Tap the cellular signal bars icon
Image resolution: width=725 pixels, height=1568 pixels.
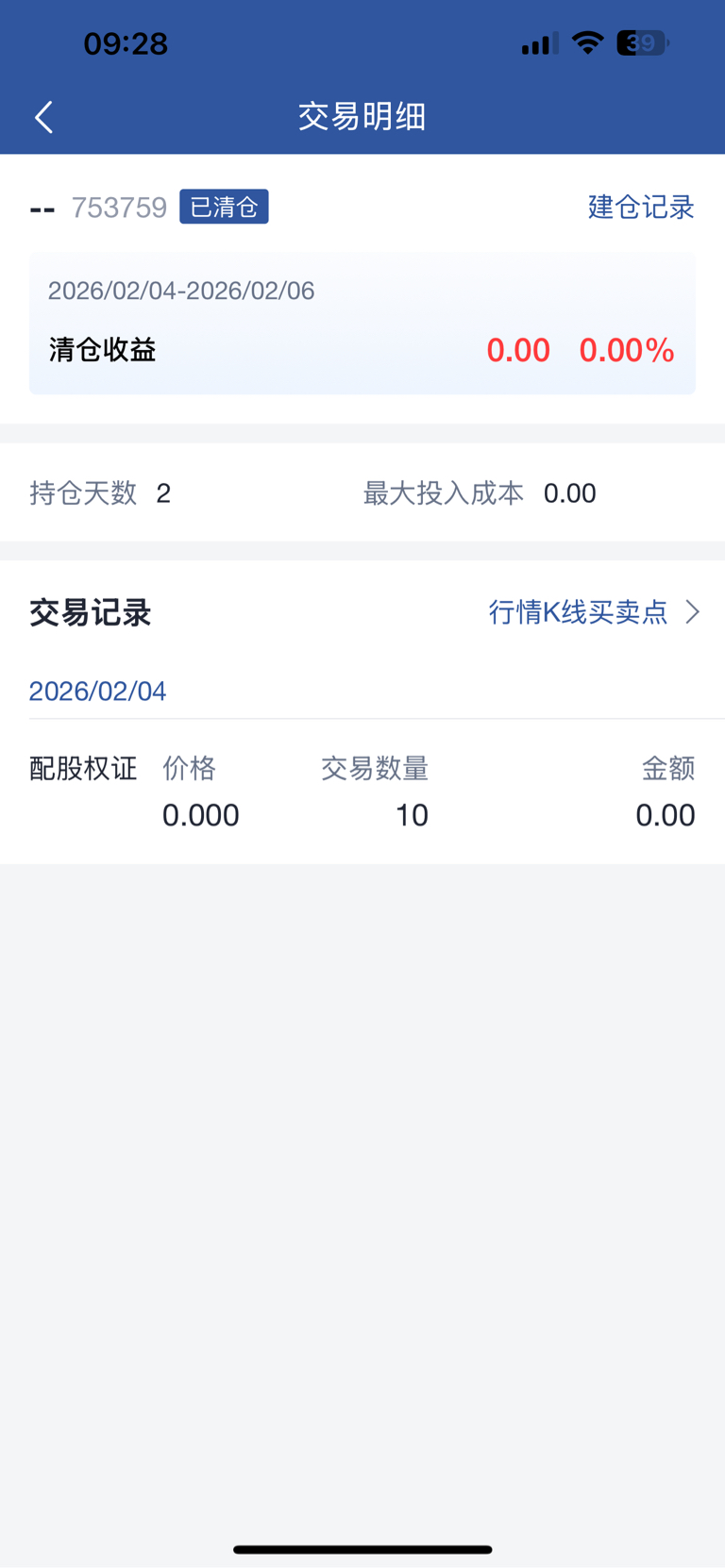point(539,43)
